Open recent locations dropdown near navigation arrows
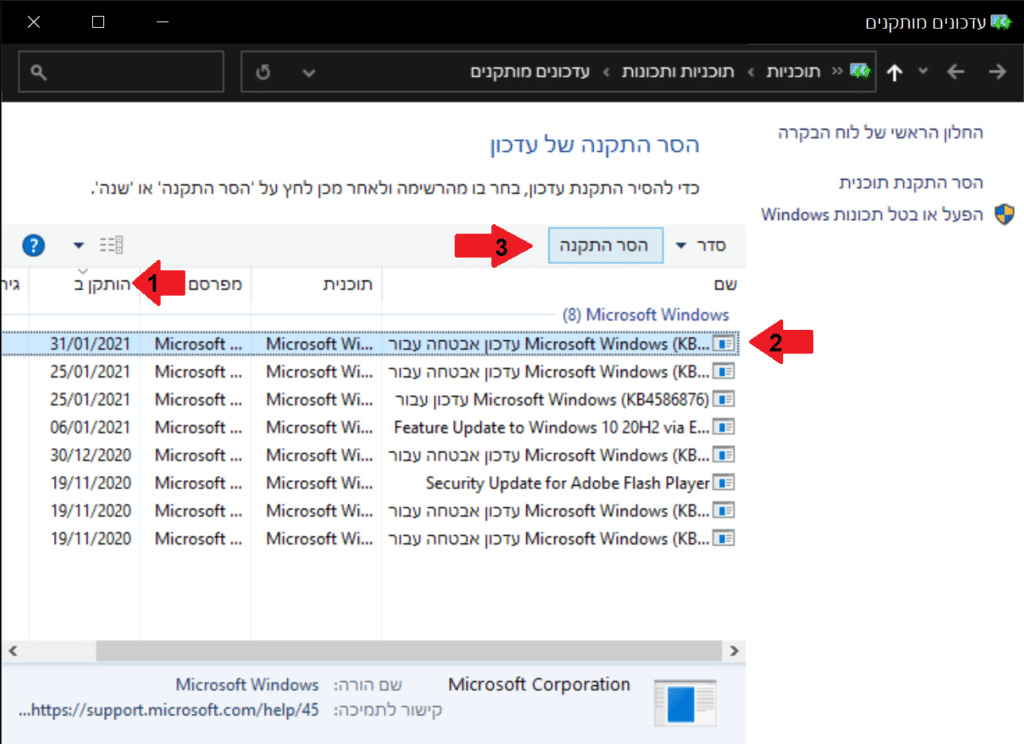Image resolution: width=1024 pixels, height=744 pixels. pyautogui.click(x=923, y=72)
